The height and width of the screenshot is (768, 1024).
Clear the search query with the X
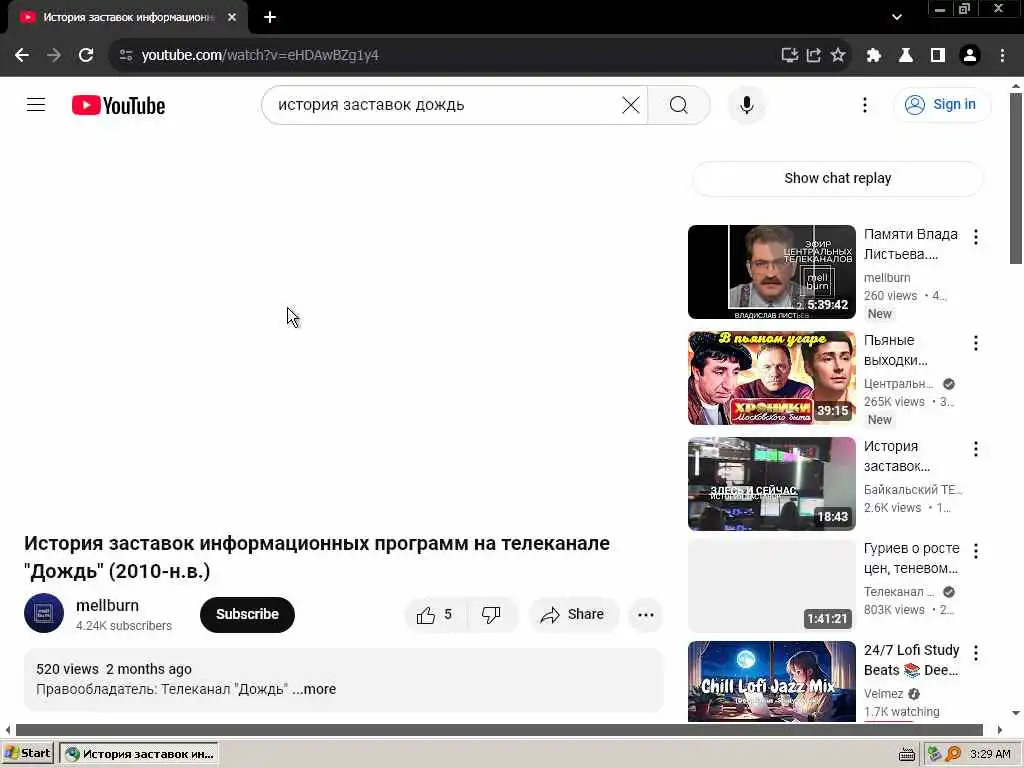click(x=631, y=104)
